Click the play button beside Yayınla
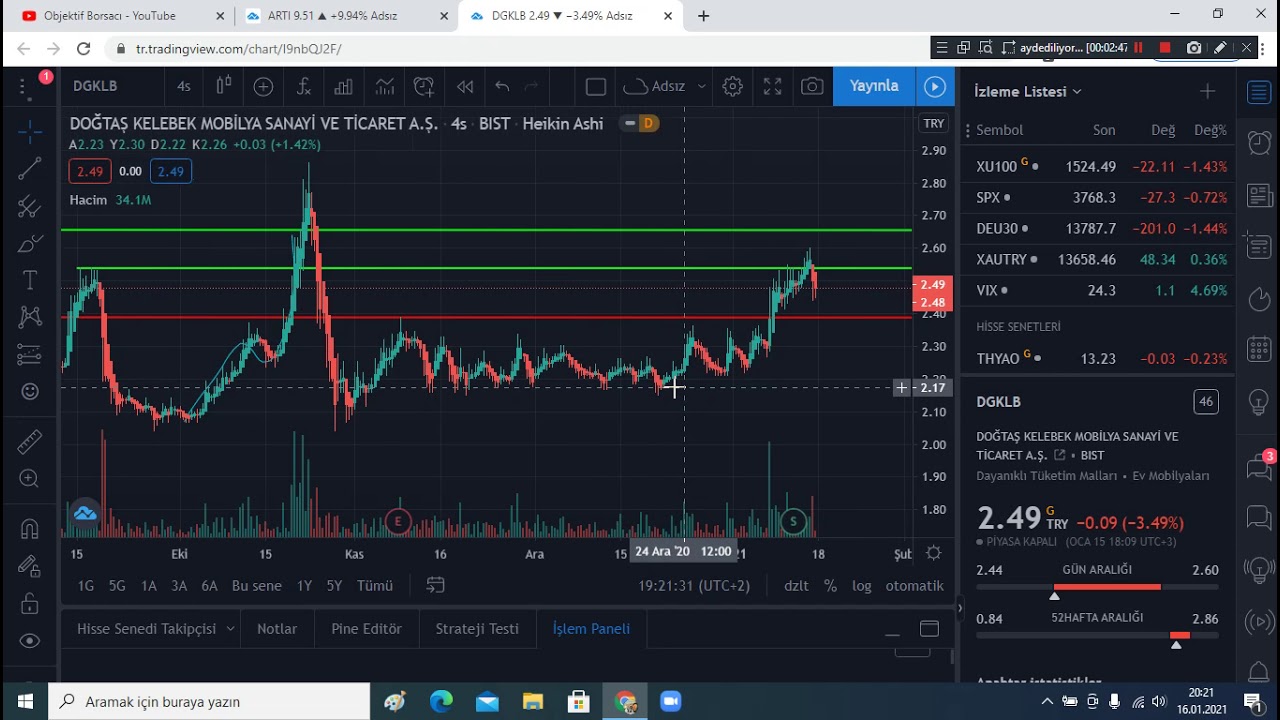This screenshot has height=720, width=1280. 935,86
